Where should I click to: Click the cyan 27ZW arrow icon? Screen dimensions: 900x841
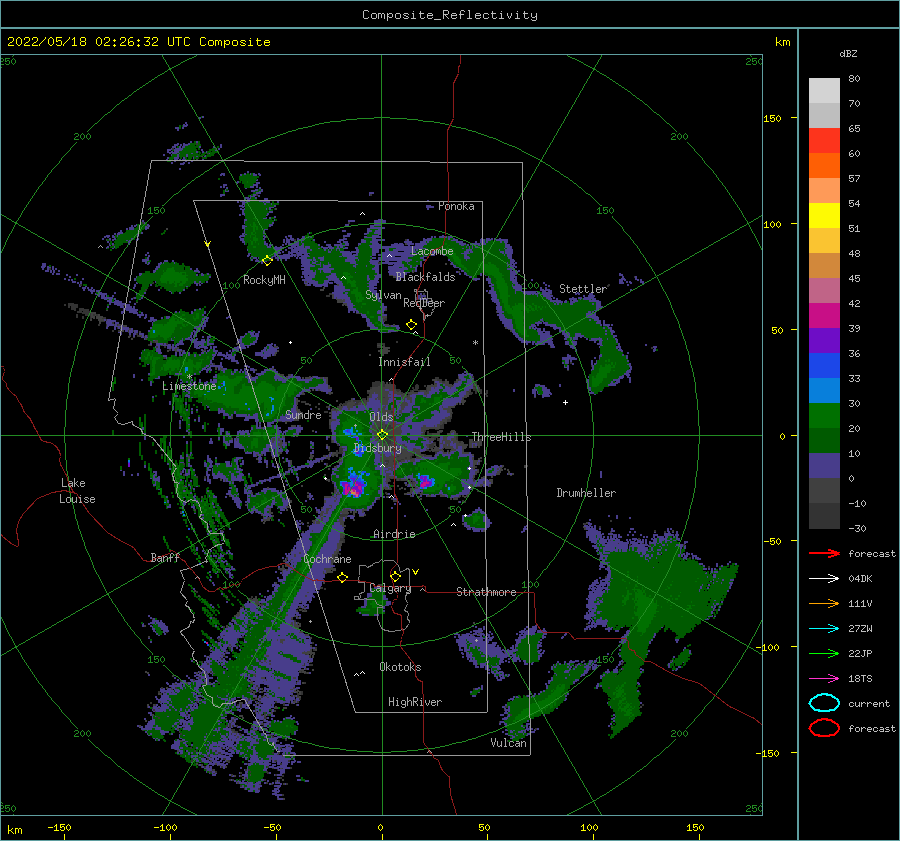click(x=824, y=629)
